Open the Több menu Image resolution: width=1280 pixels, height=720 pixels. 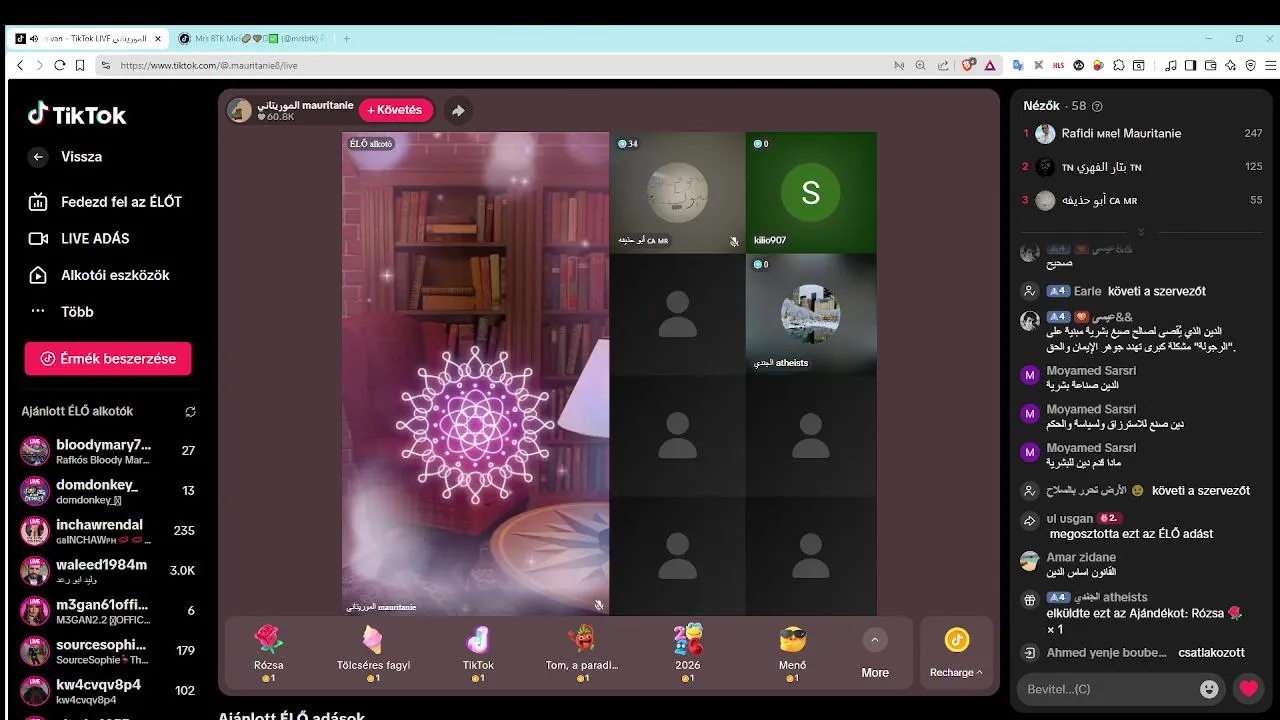pos(61,311)
